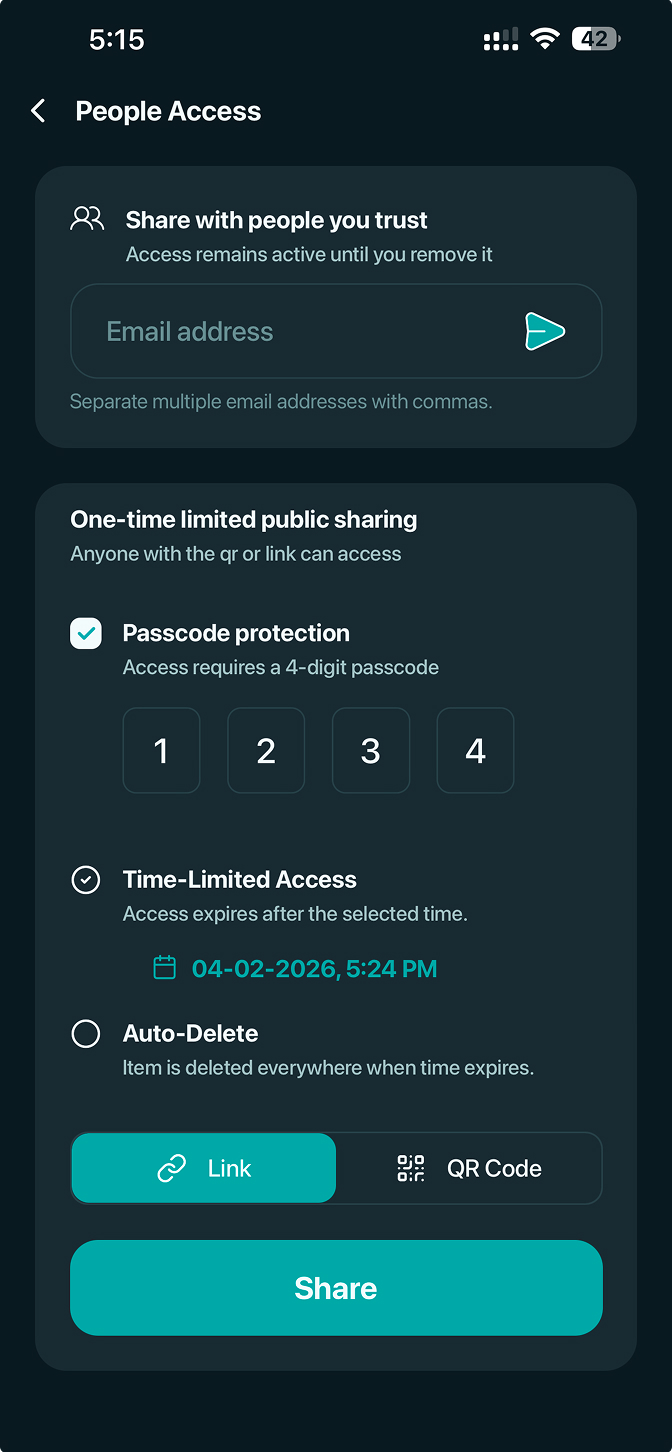Open the expiry date 04-02-2026 picker
This screenshot has width=672, height=1452.
click(314, 968)
